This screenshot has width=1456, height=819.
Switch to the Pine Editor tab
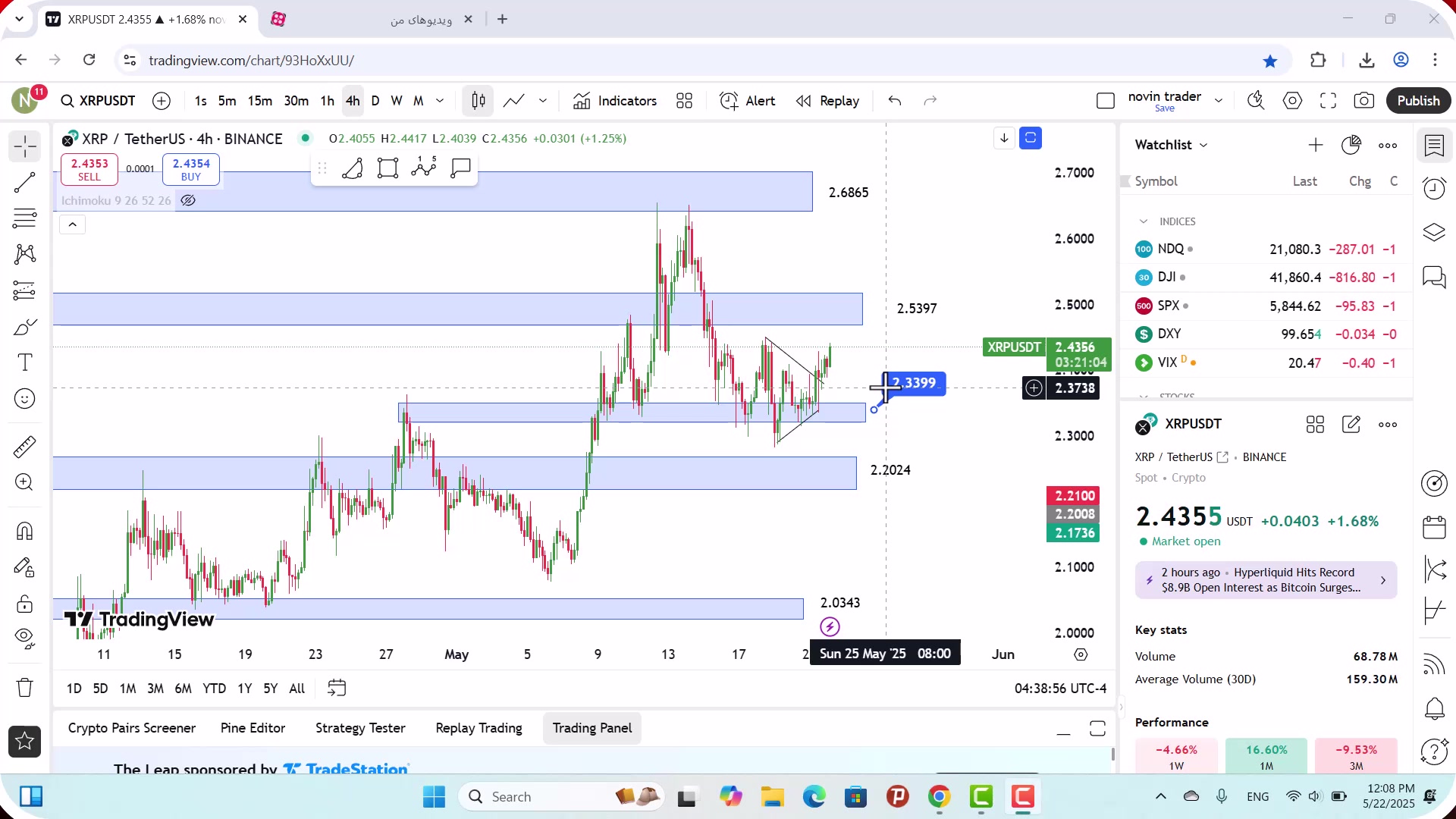click(x=253, y=728)
